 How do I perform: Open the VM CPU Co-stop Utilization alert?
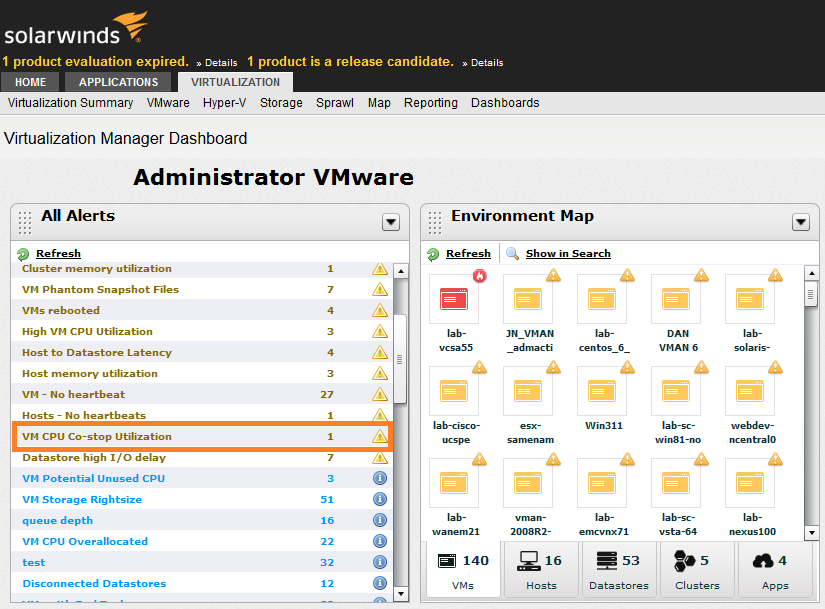[x=202, y=436]
